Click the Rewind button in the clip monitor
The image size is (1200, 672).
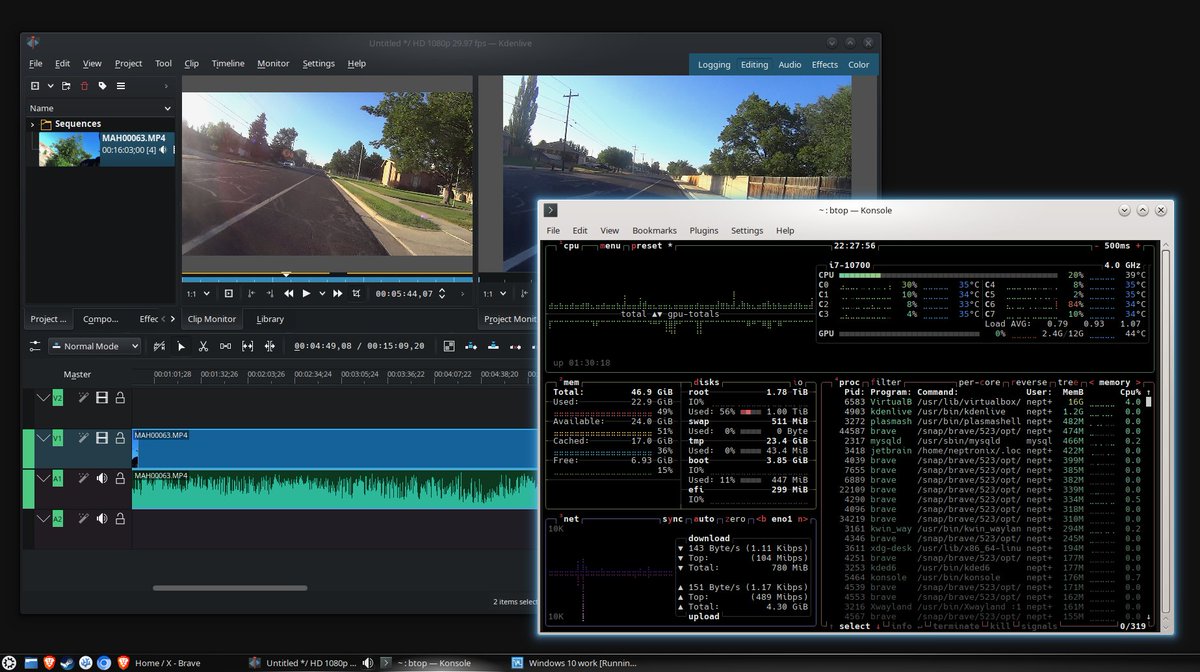point(289,294)
